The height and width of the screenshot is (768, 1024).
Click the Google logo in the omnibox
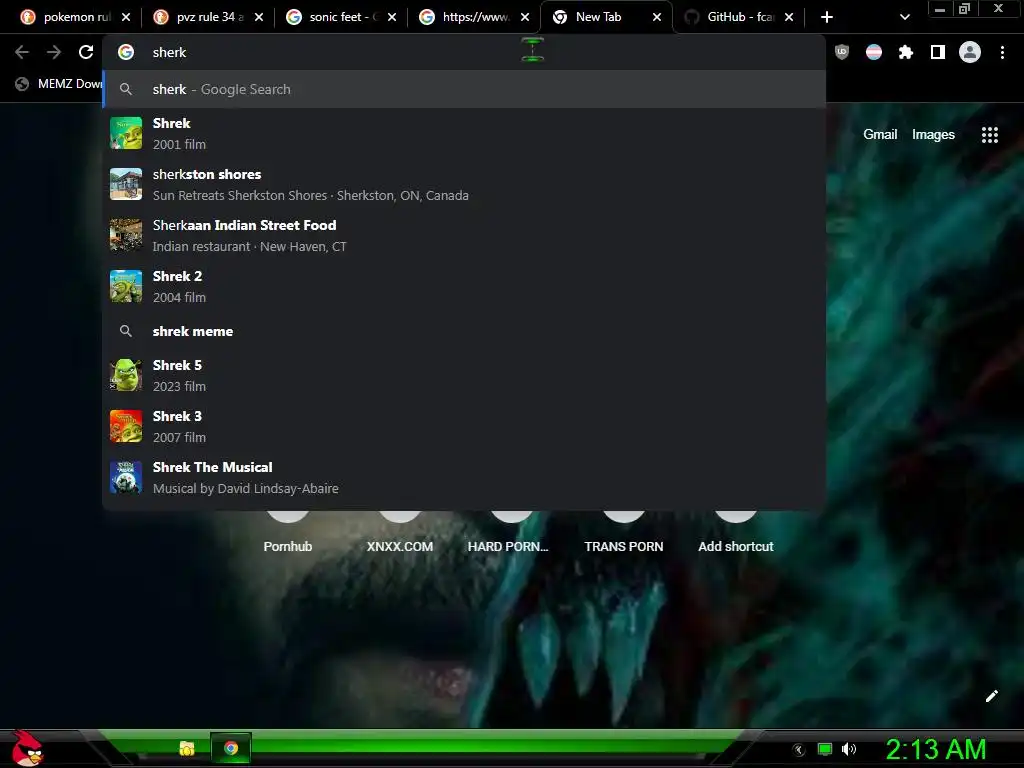(126, 52)
